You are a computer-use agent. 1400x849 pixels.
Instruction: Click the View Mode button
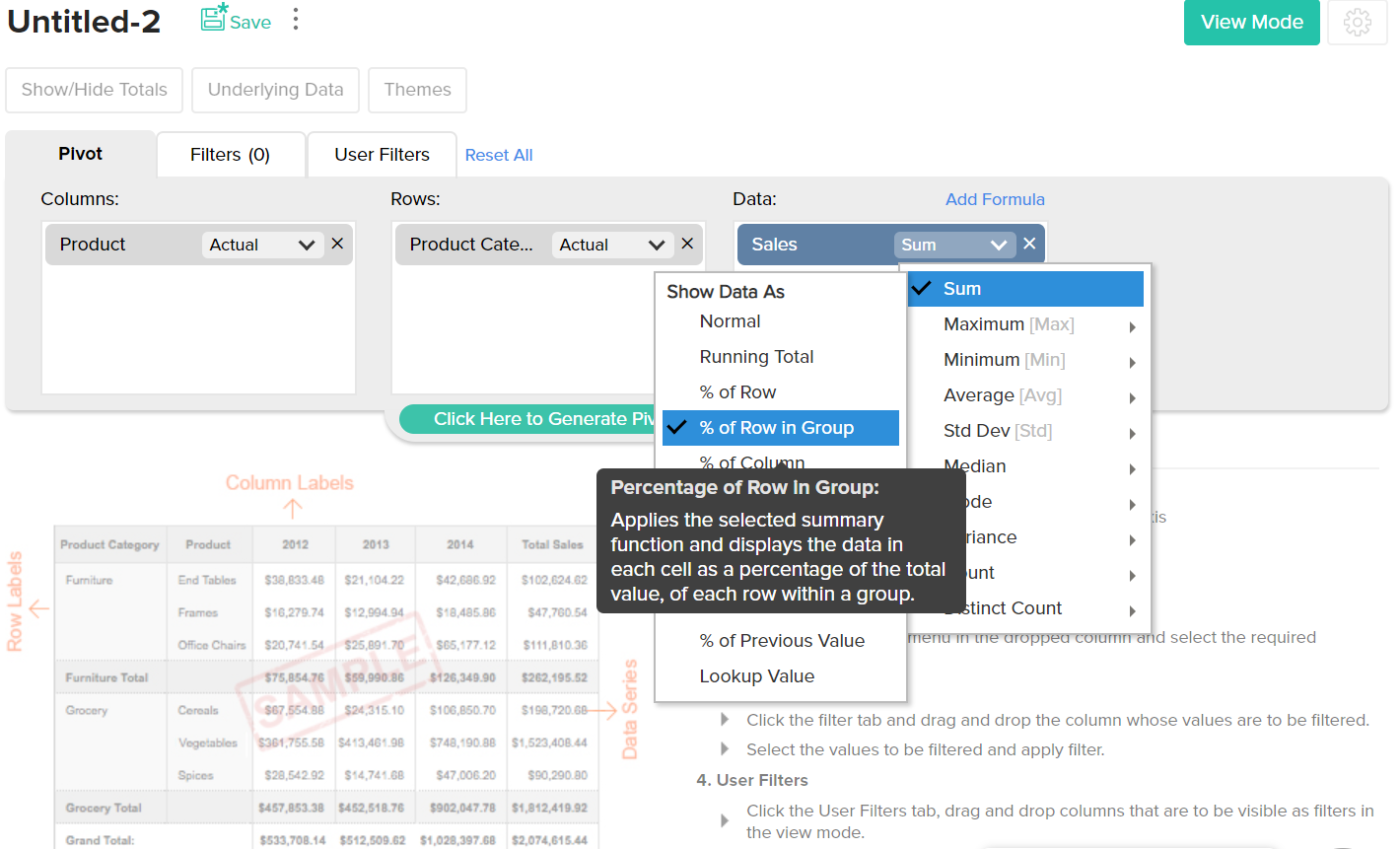[x=1251, y=22]
